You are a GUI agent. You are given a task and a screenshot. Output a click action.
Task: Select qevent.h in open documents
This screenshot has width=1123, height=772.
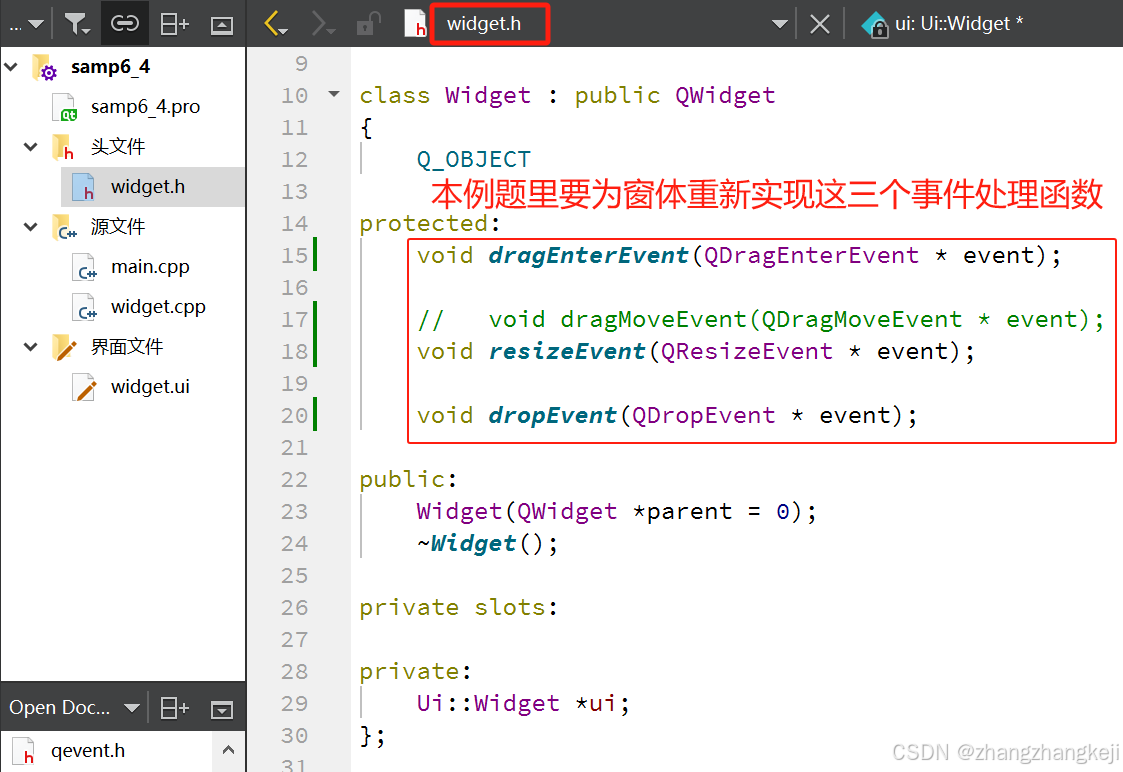[x=87, y=751]
